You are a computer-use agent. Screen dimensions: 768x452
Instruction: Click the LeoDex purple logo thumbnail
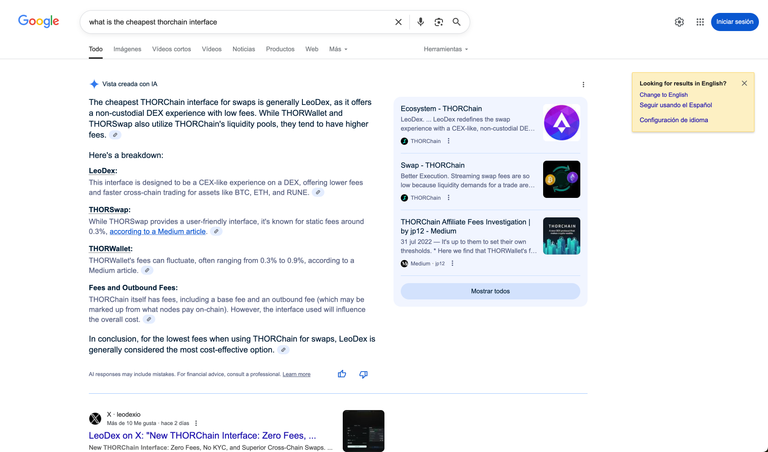click(561, 122)
